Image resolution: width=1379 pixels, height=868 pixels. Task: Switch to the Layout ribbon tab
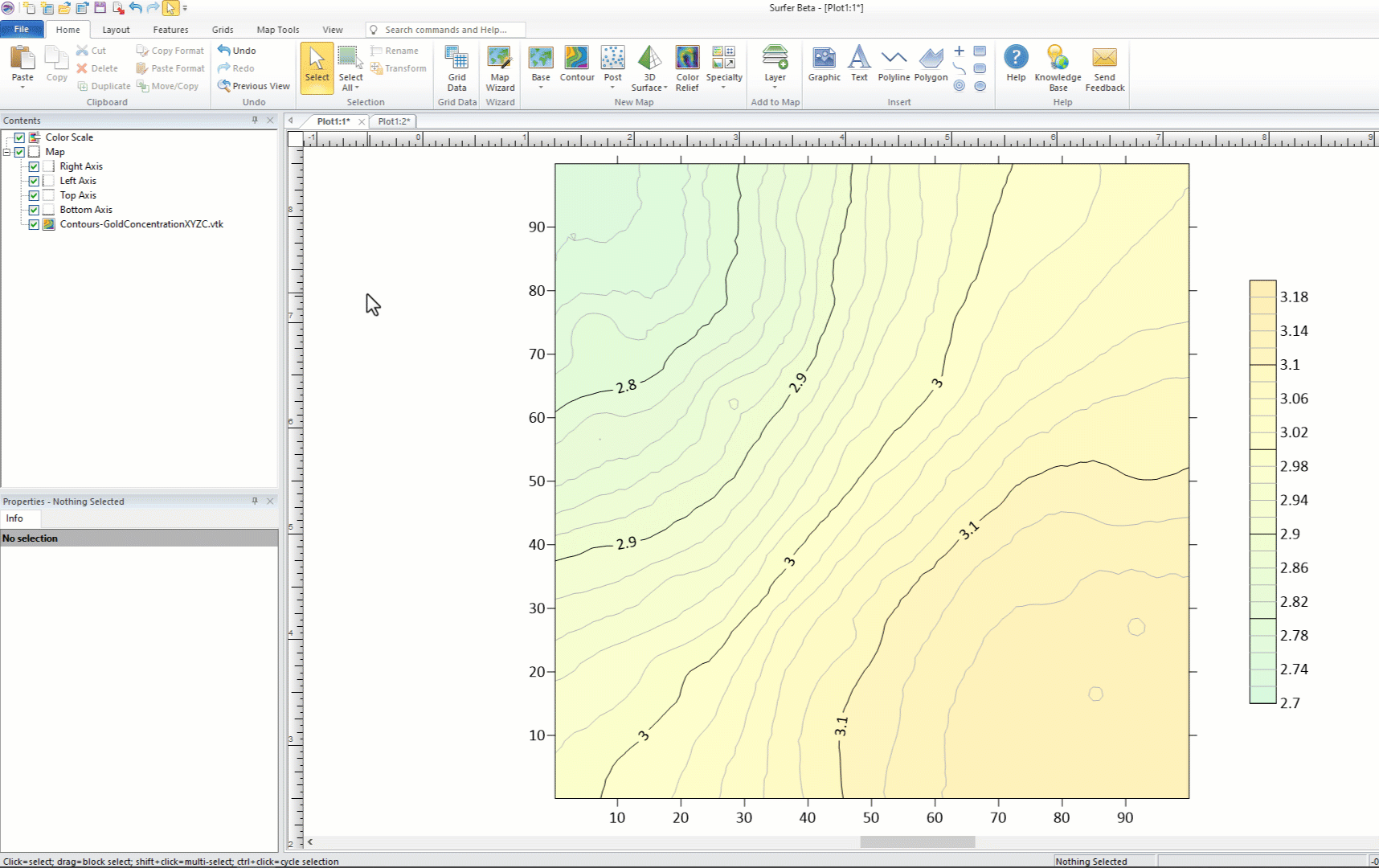(x=116, y=30)
